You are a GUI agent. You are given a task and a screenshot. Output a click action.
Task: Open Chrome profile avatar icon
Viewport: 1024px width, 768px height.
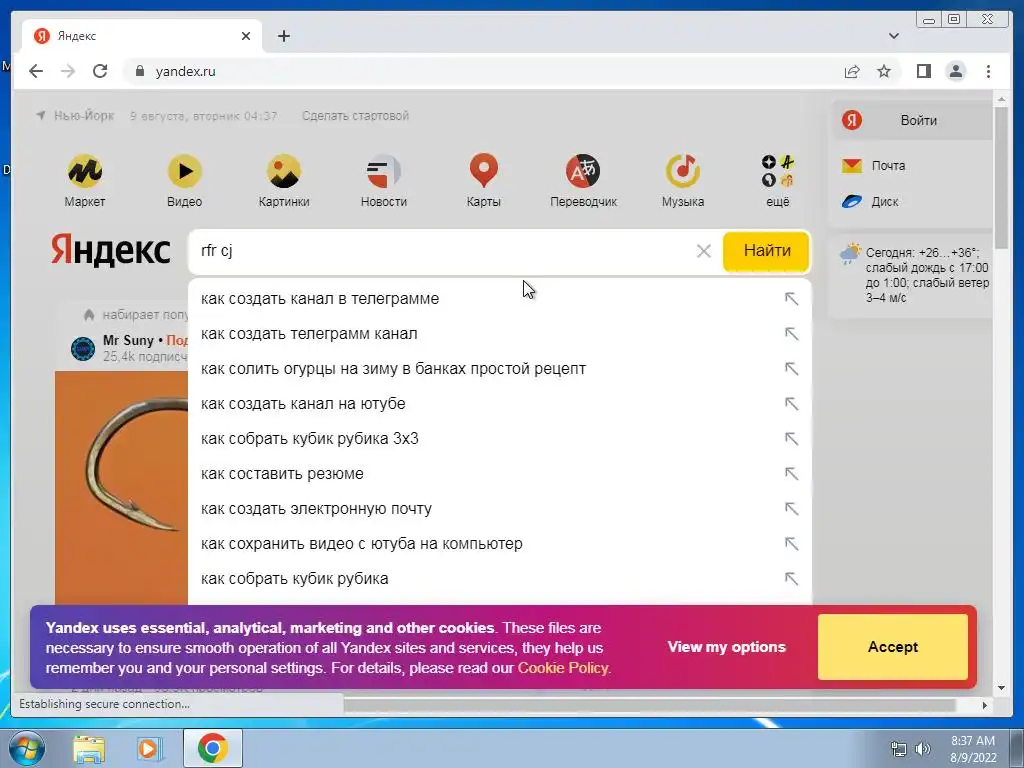coord(955,71)
